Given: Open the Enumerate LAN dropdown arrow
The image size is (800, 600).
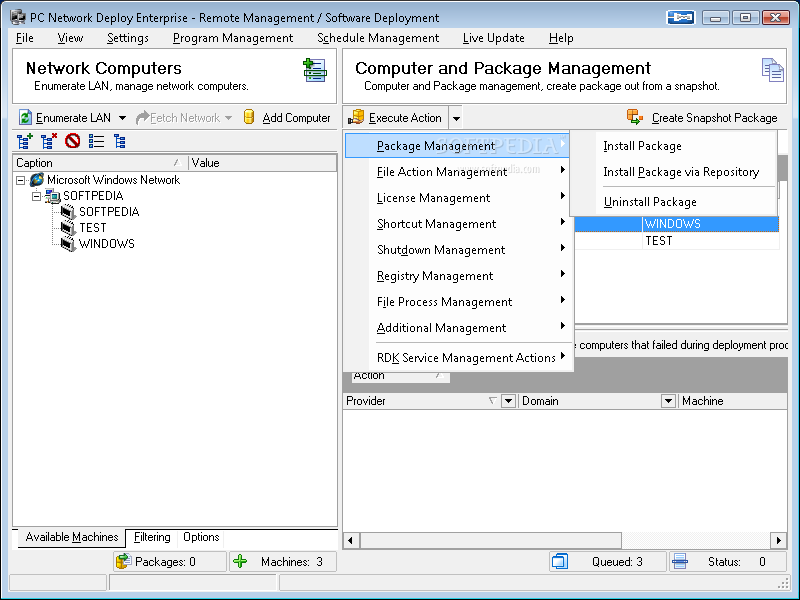Looking at the screenshot, I should (122, 118).
